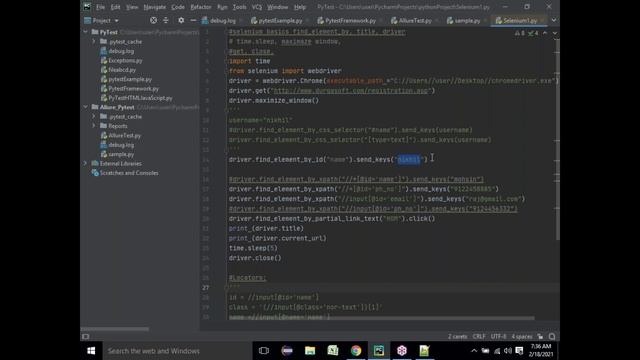Click the editor horizontal scrollbar
This screenshot has width=640, height=360.
382,318
